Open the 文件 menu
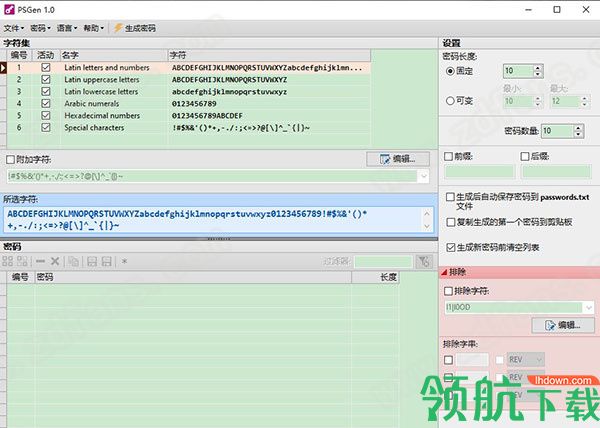600x428 pixels. [x=14, y=28]
